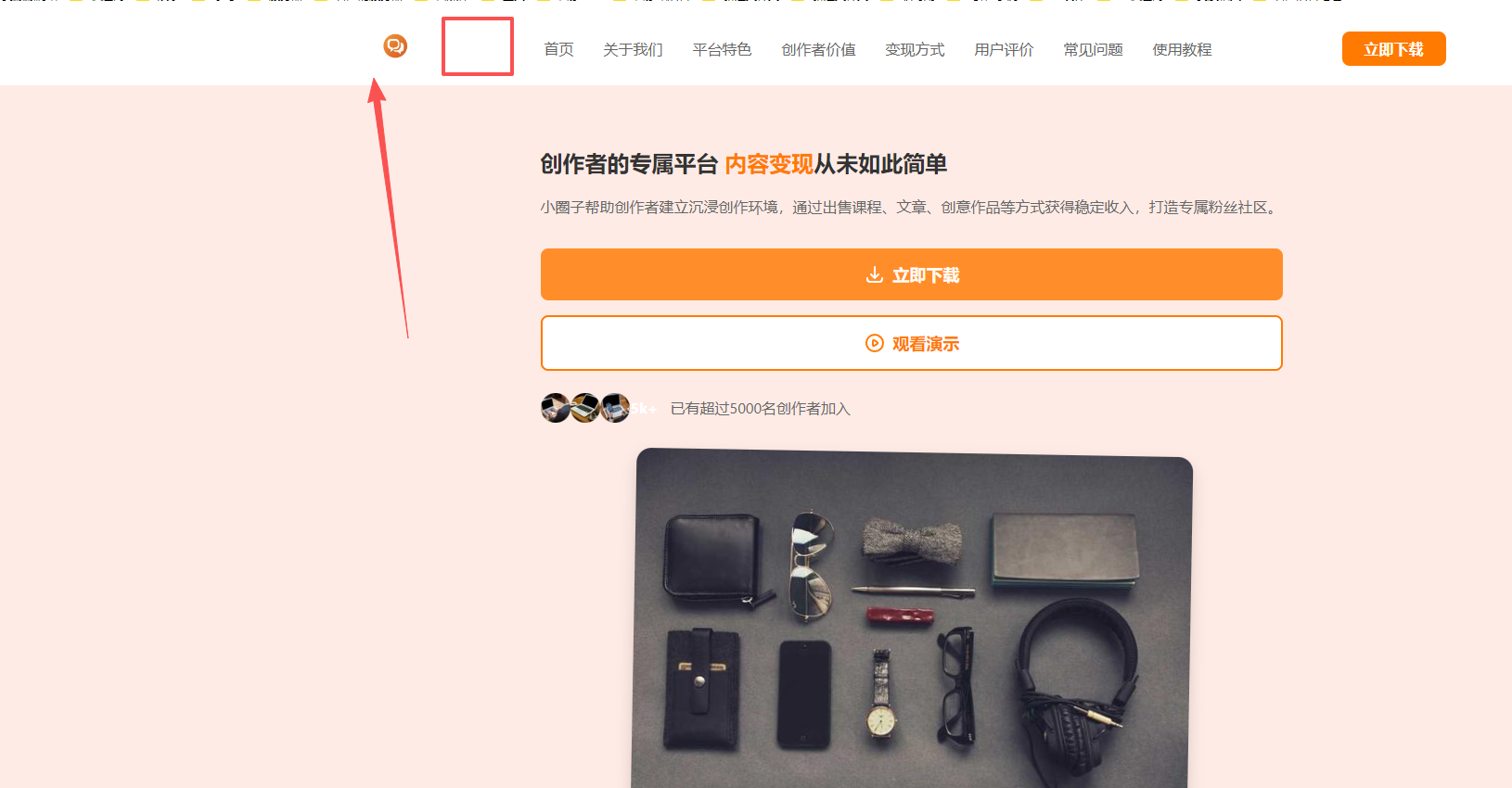
Task: Open the 常见问题 nav item
Action: click(x=1093, y=49)
